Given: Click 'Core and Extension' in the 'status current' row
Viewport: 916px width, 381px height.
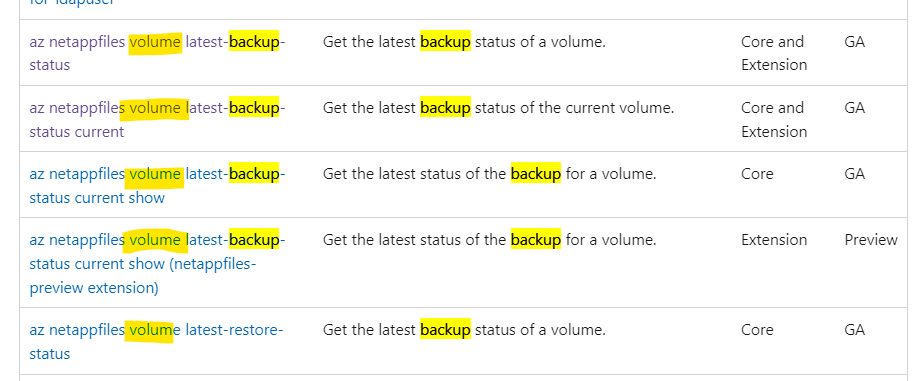Looking at the screenshot, I should coord(774,120).
